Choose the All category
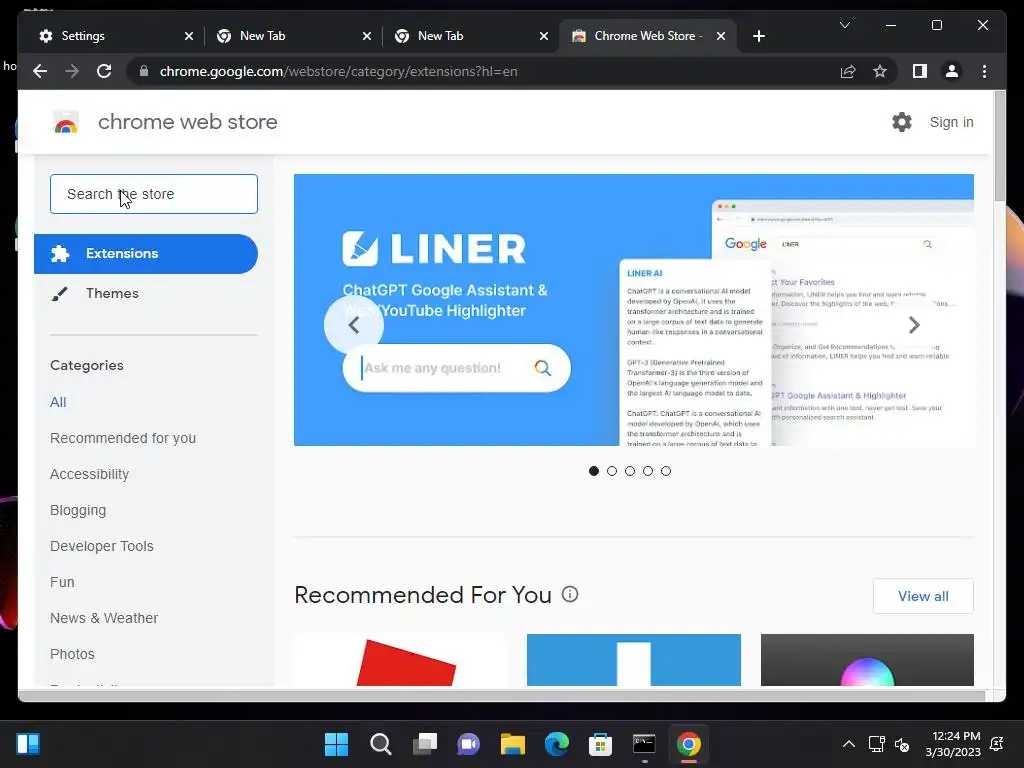Viewport: 1024px width, 768px height. coord(58,402)
